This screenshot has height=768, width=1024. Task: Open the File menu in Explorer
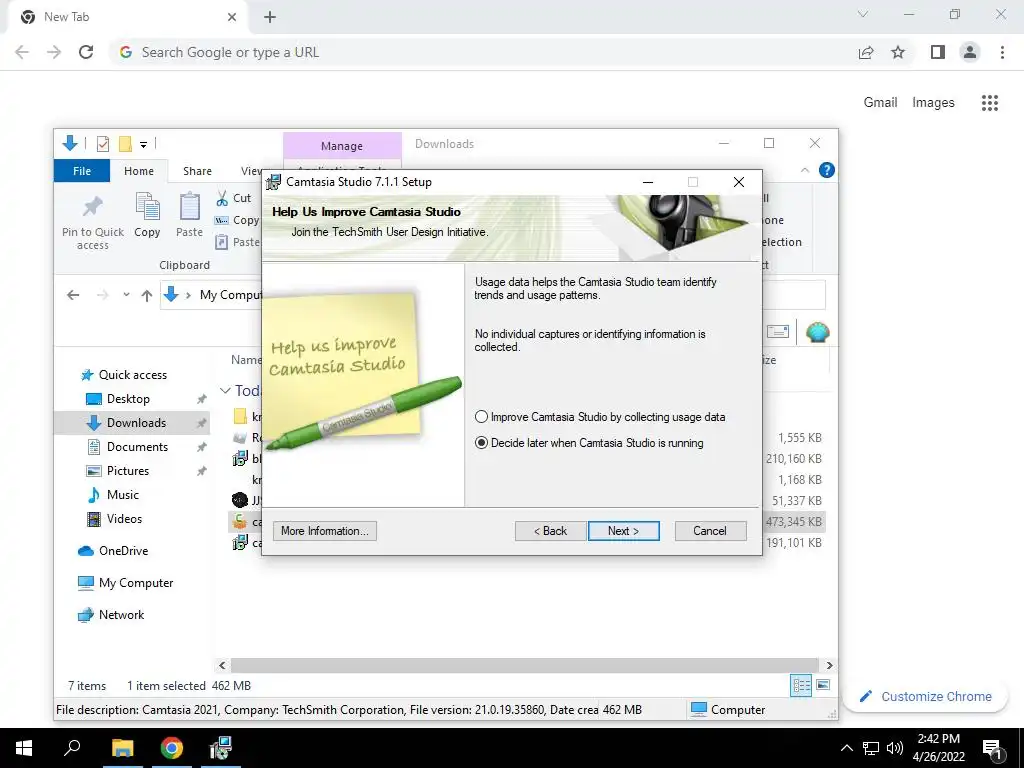pos(82,171)
